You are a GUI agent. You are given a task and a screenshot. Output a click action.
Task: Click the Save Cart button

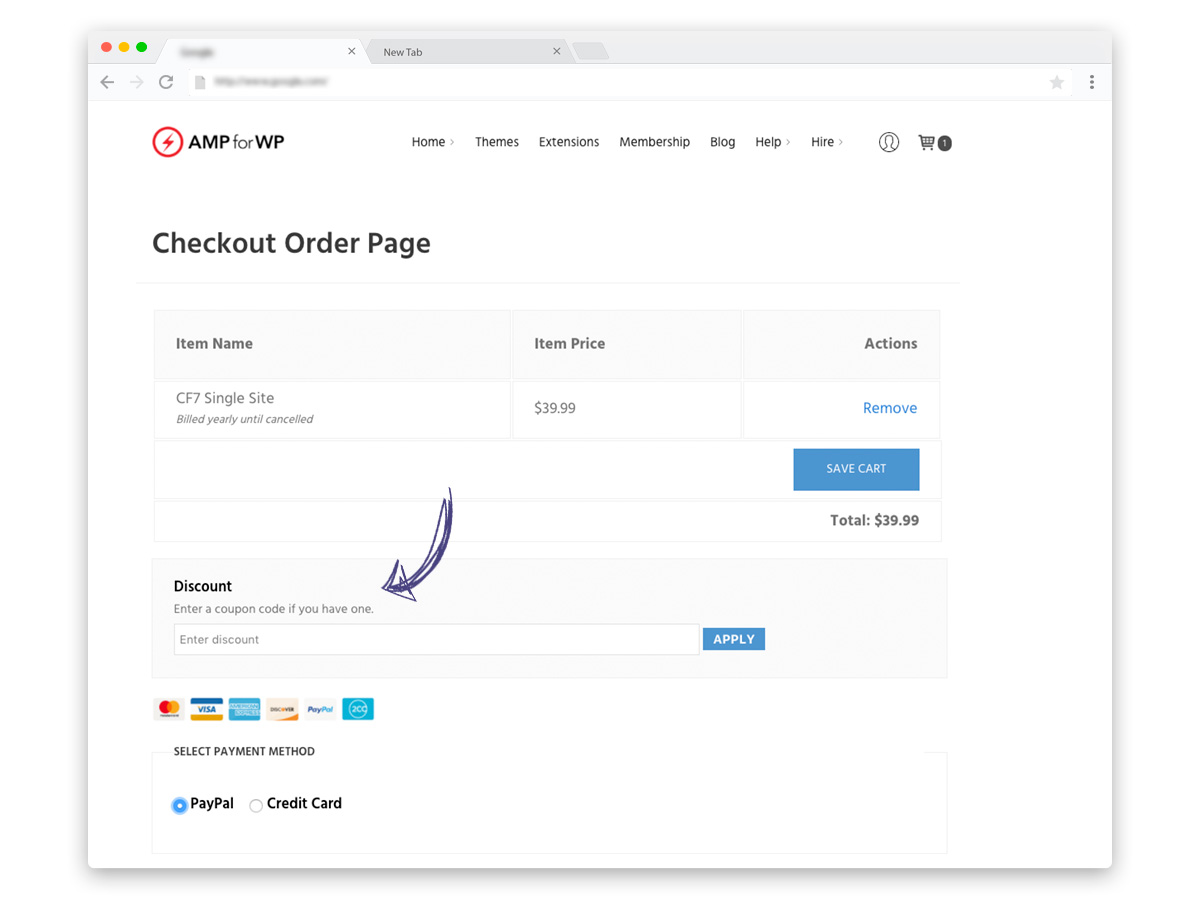[856, 469]
